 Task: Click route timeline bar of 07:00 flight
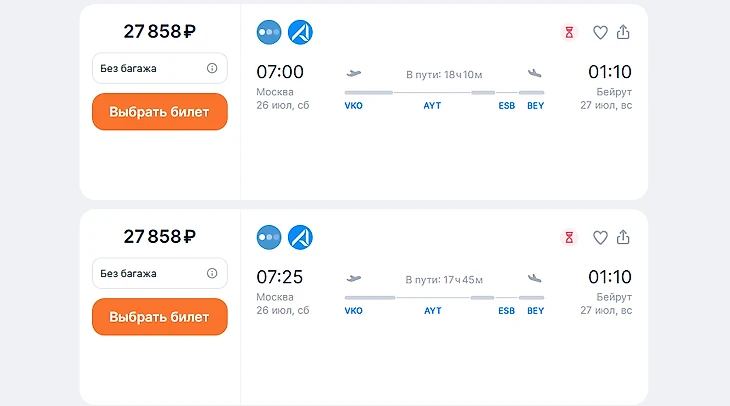point(444,93)
